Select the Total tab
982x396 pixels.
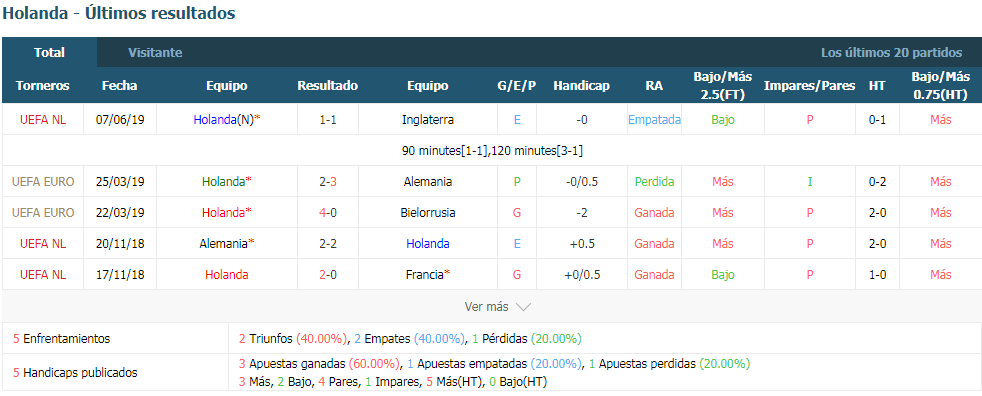(x=49, y=53)
